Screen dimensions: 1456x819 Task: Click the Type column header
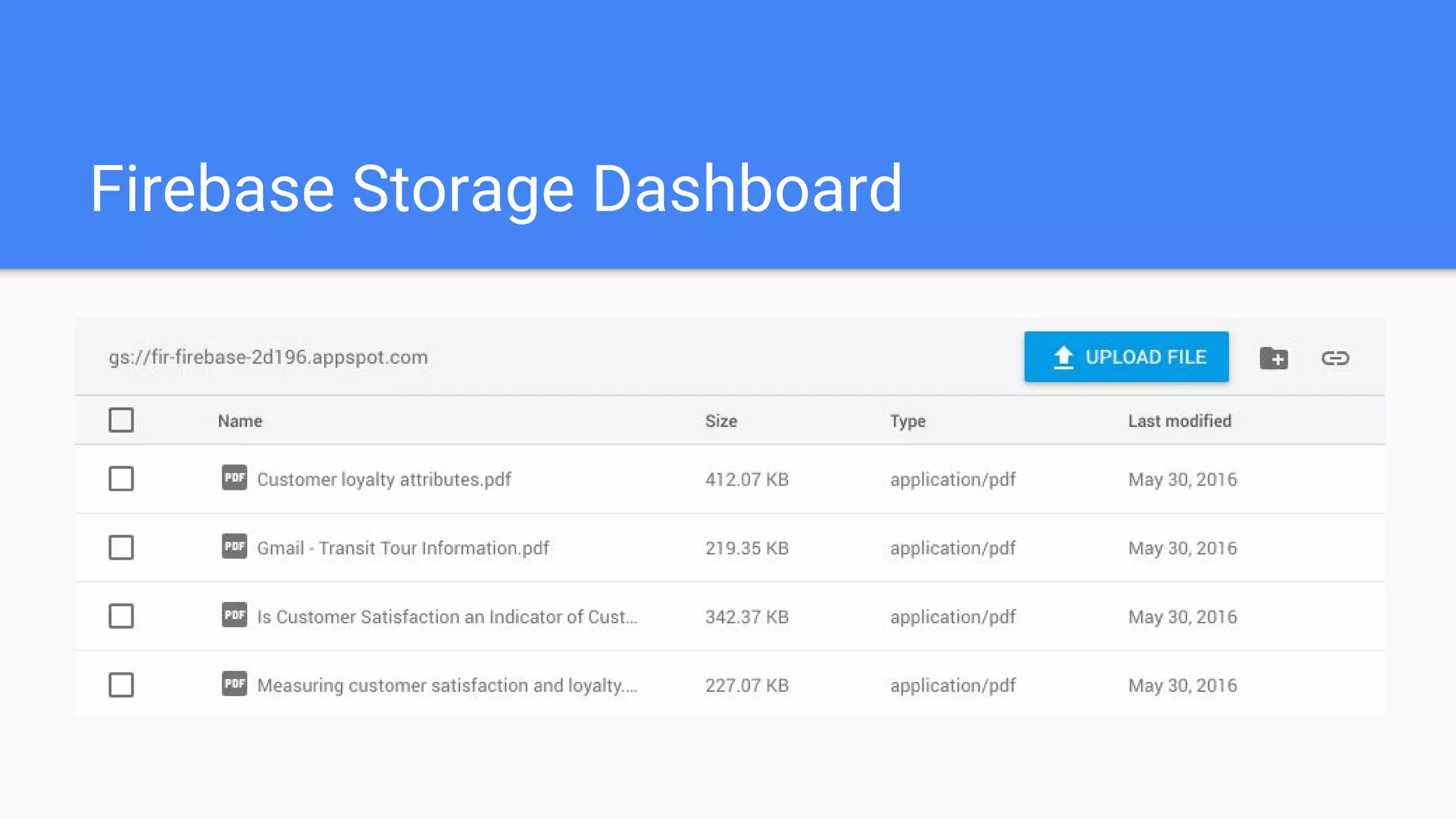point(908,422)
